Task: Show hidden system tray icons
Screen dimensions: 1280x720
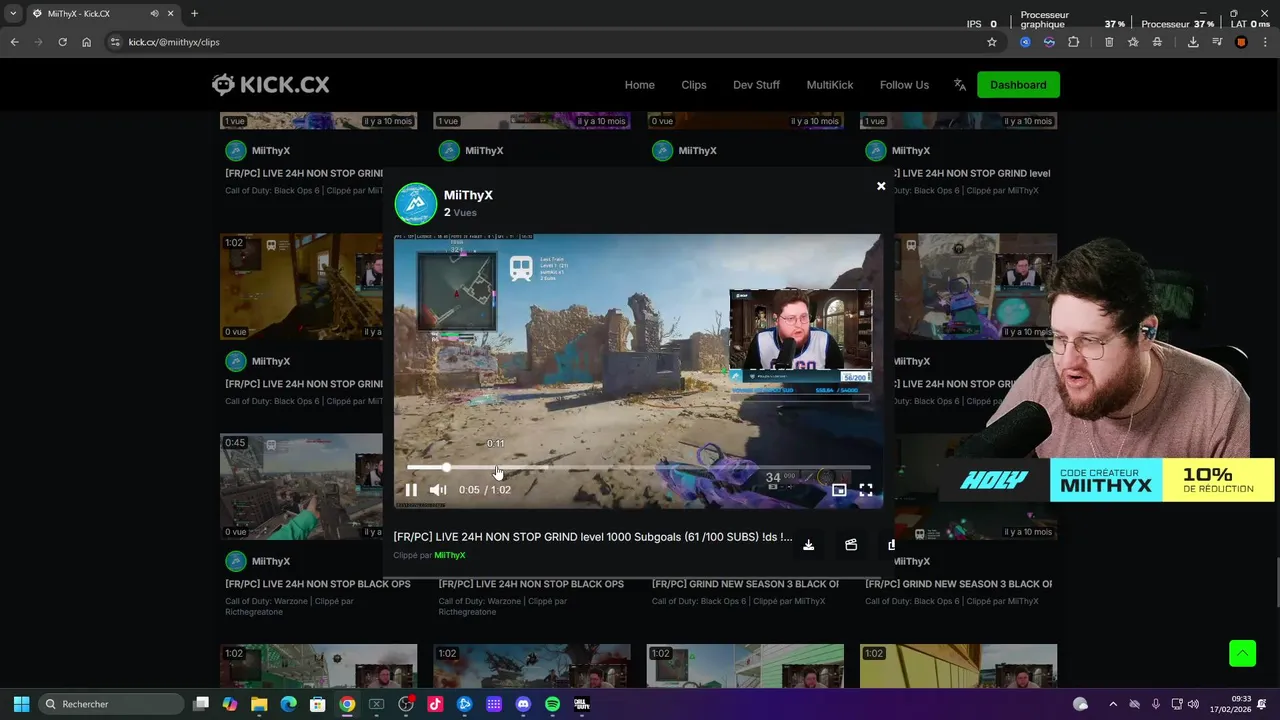Action: point(1113,704)
